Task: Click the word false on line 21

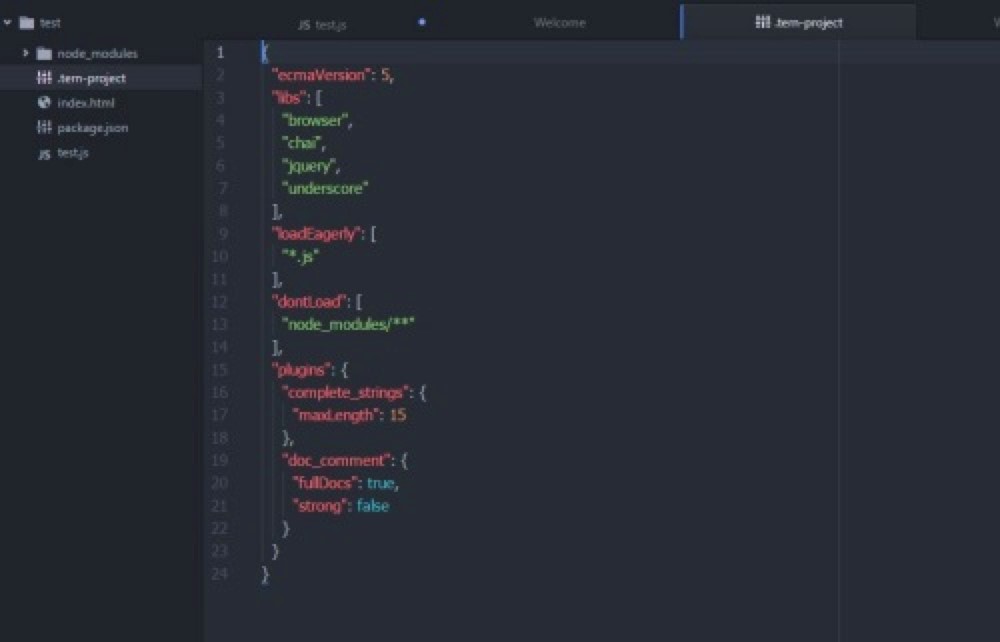Action: tap(372, 506)
